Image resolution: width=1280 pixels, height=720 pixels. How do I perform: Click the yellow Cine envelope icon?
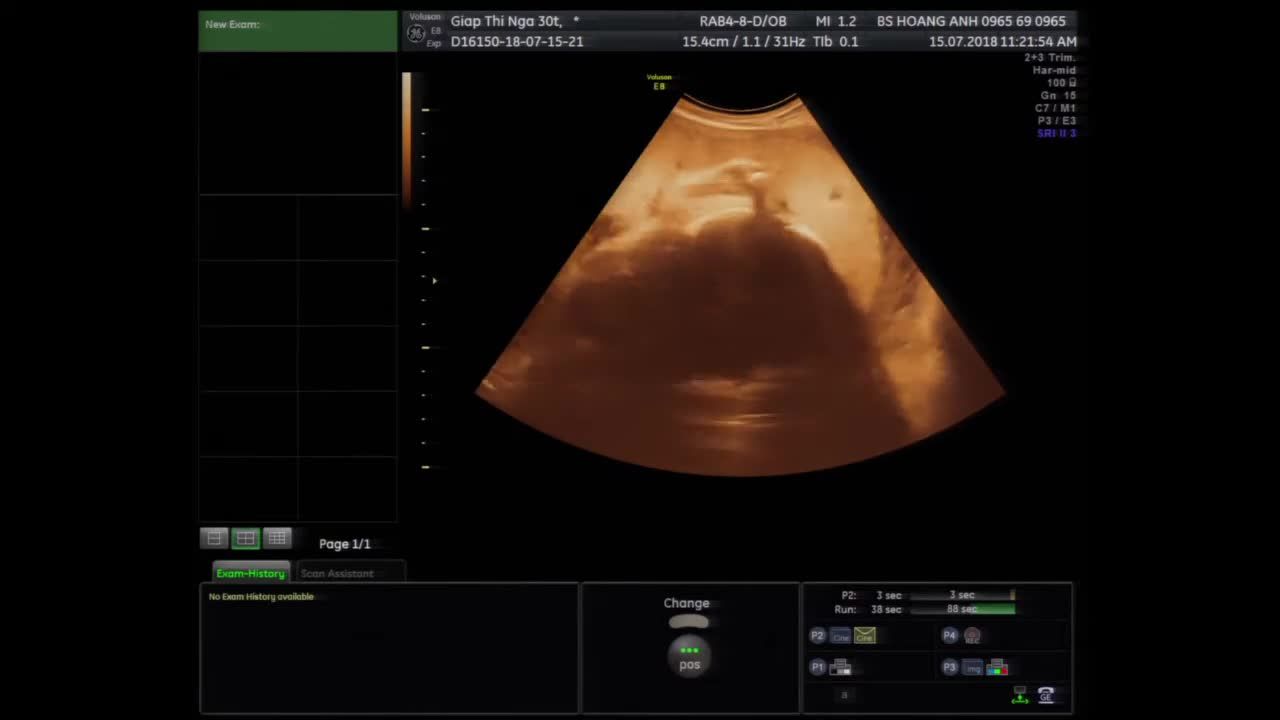tap(865, 636)
